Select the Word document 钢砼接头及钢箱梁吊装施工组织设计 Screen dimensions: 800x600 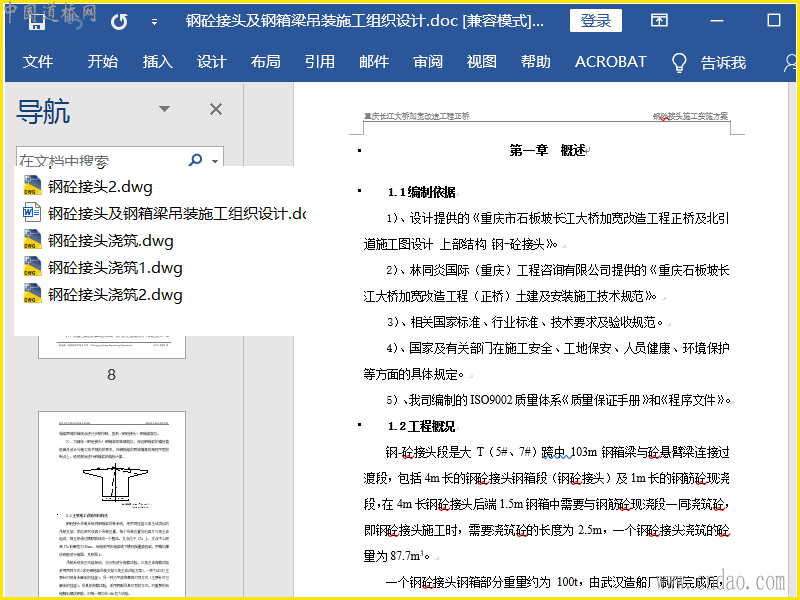(177, 213)
